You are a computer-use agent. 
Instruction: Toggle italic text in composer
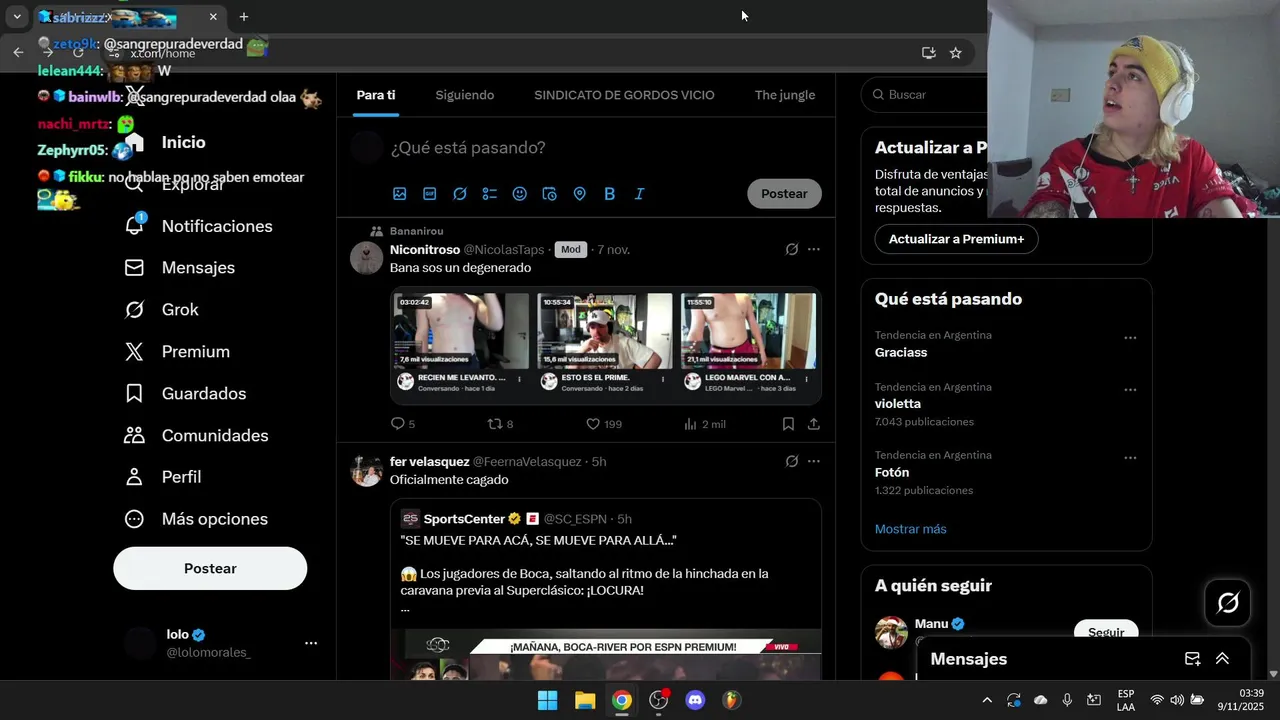pos(639,194)
